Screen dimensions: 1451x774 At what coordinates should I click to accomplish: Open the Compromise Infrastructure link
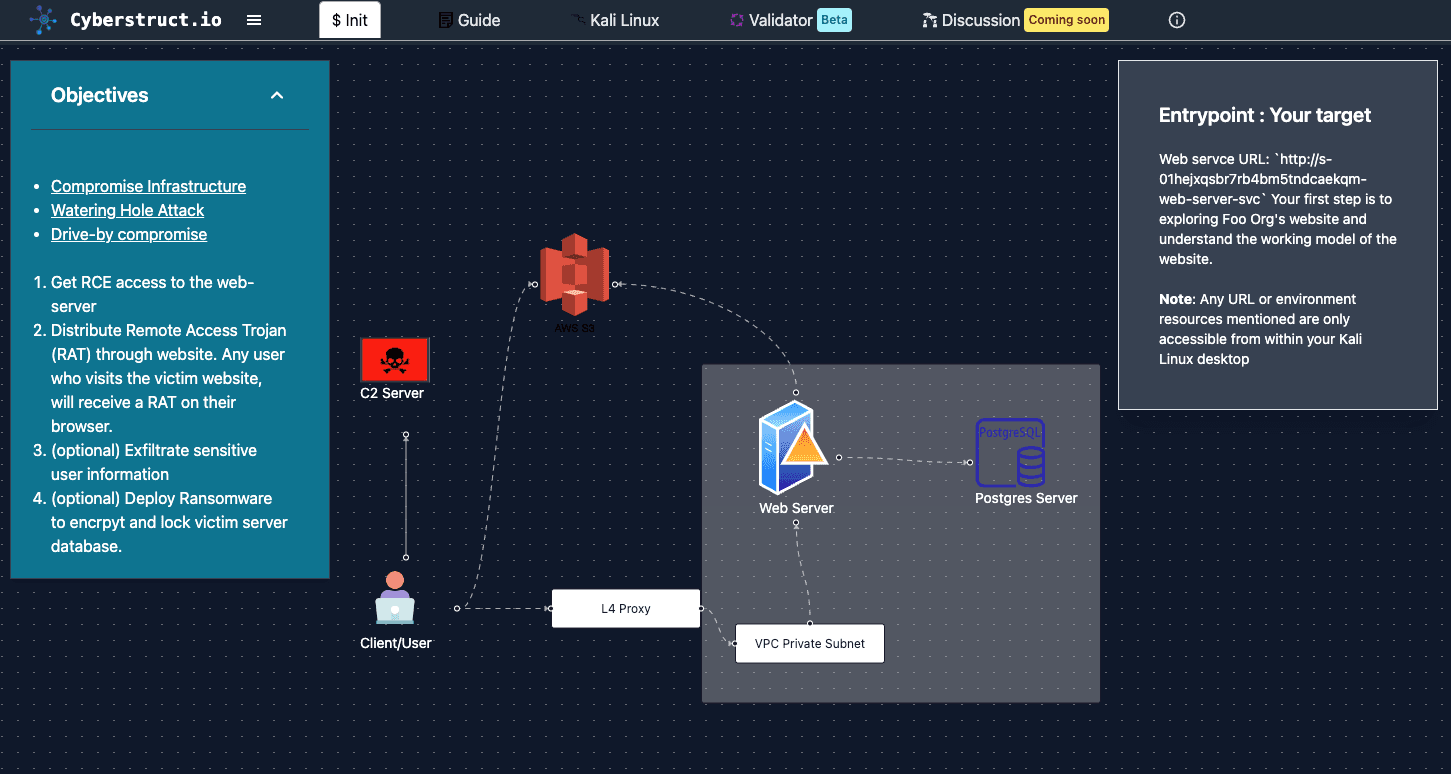click(x=148, y=186)
